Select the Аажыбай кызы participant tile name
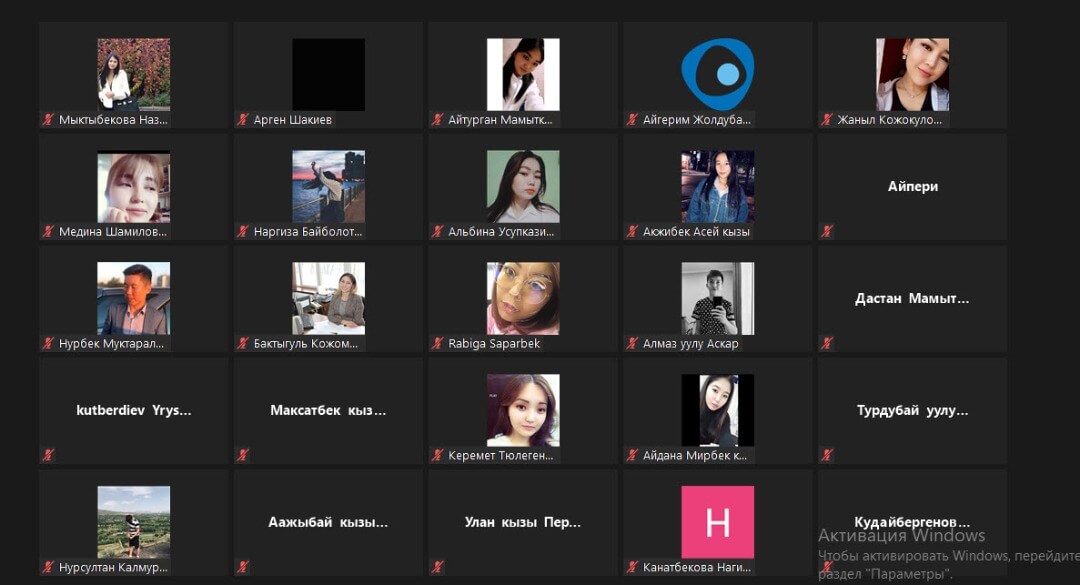Image resolution: width=1080 pixels, height=585 pixels. pyautogui.click(x=328, y=522)
